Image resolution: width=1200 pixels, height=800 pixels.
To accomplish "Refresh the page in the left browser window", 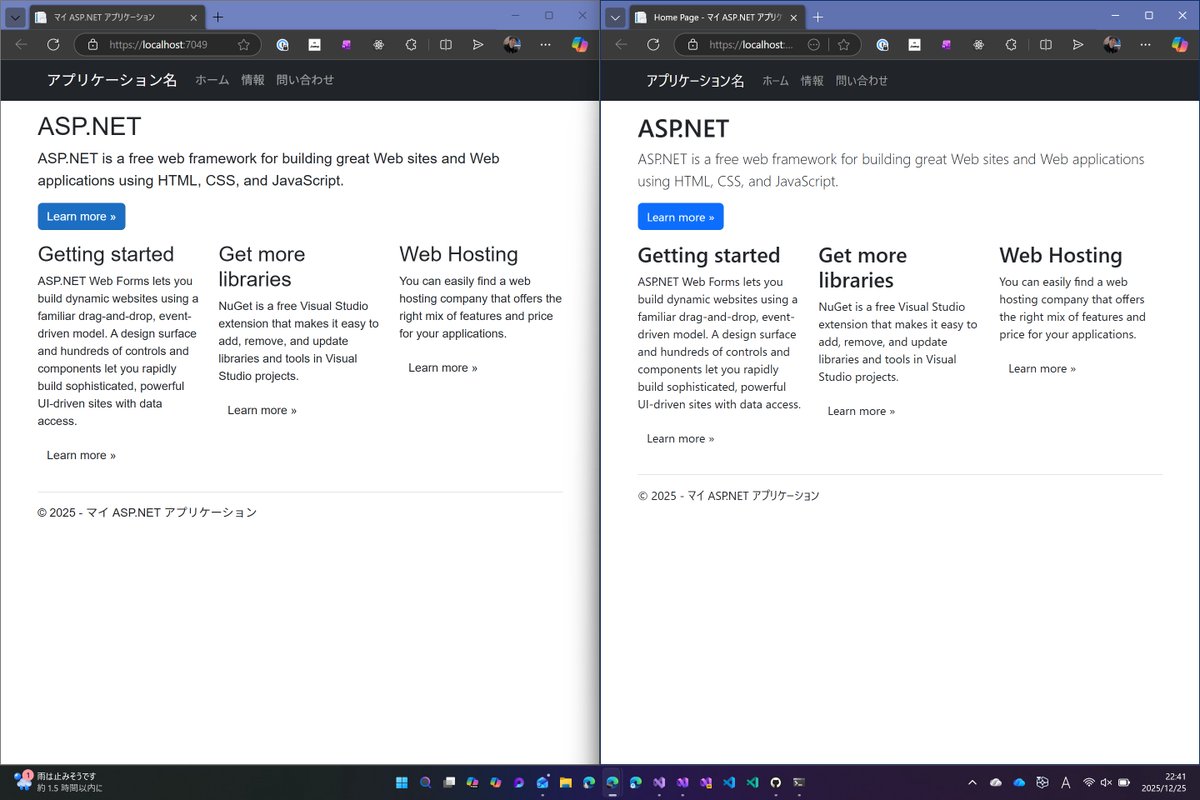I will pyautogui.click(x=54, y=45).
